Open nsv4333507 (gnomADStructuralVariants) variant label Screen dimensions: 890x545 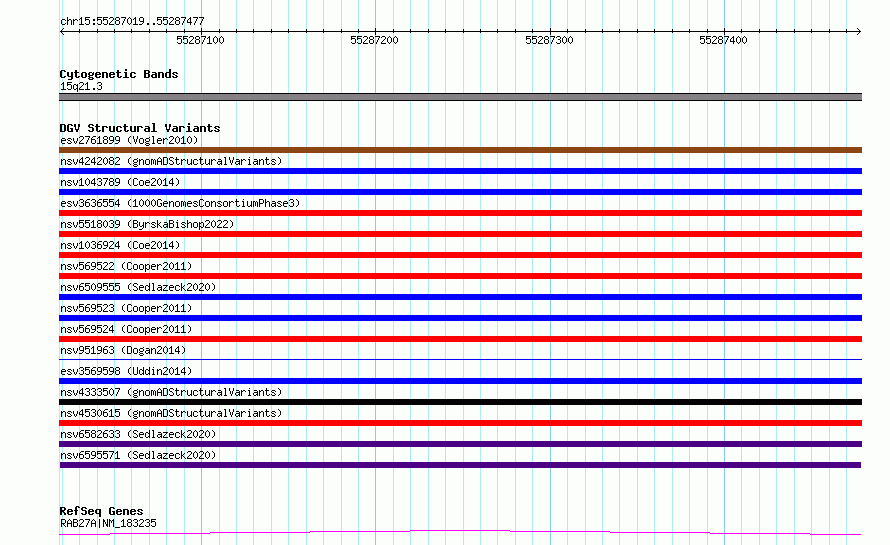point(171,392)
